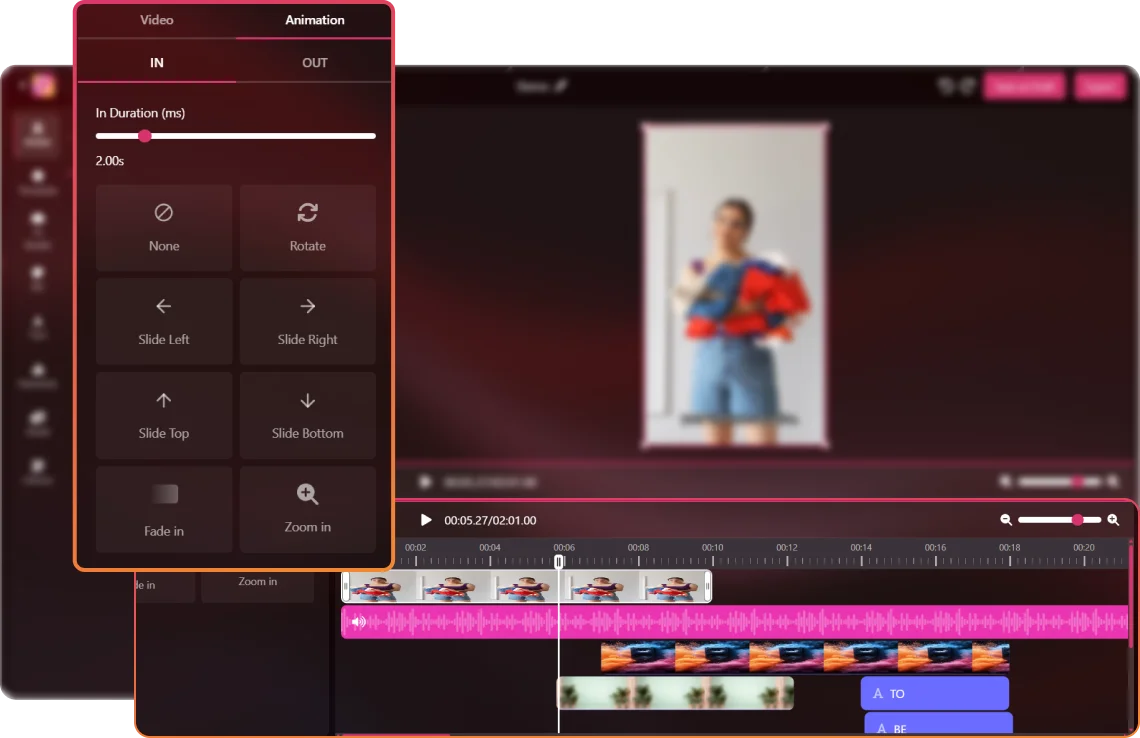Screen dimensions: 1140x738
Task: Select the None animation option
Action: tap(164, 227)
